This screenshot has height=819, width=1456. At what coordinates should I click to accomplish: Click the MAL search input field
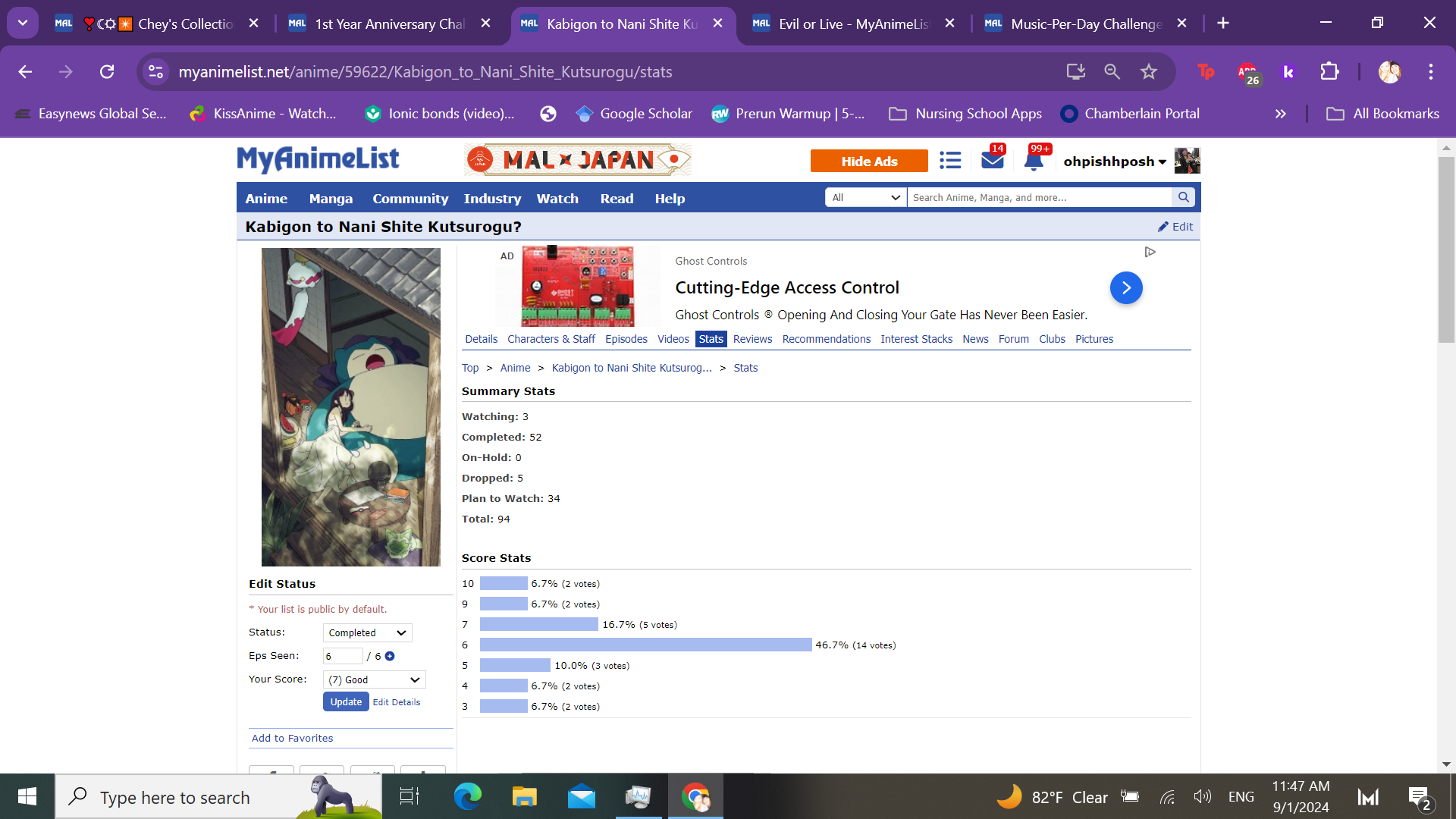coord(1039,197)
